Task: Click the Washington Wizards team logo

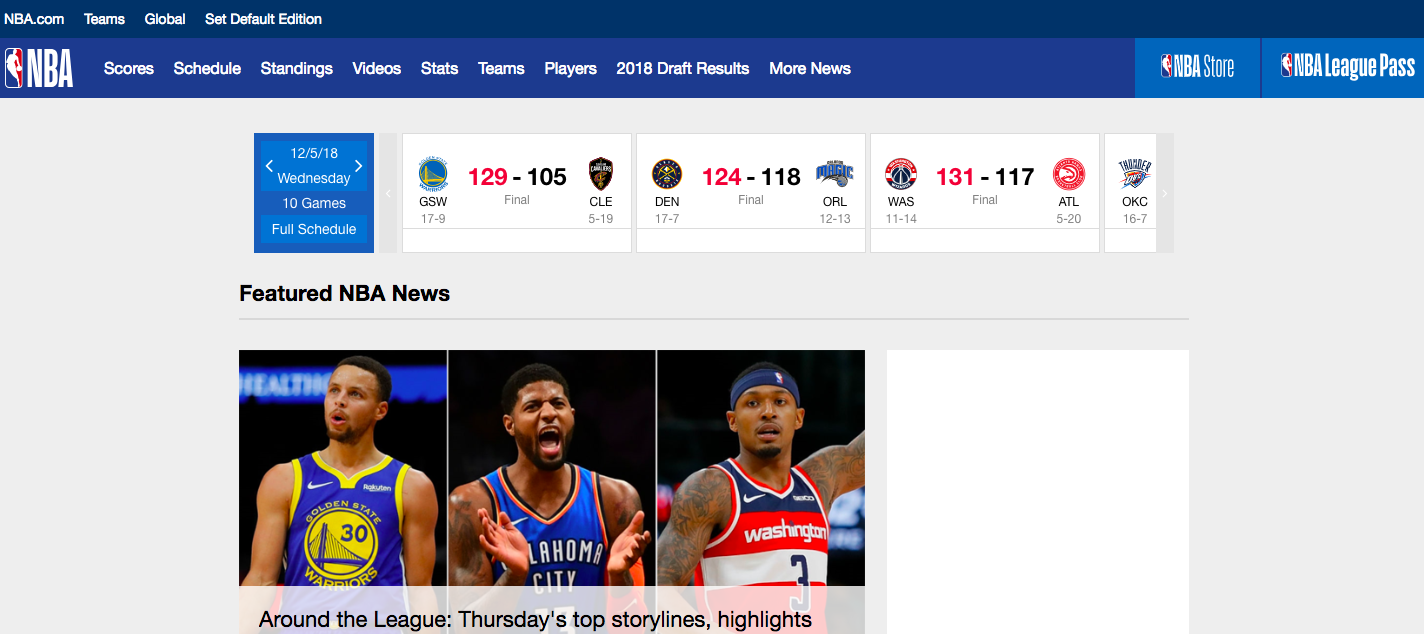Action: (x=901, y=174)
